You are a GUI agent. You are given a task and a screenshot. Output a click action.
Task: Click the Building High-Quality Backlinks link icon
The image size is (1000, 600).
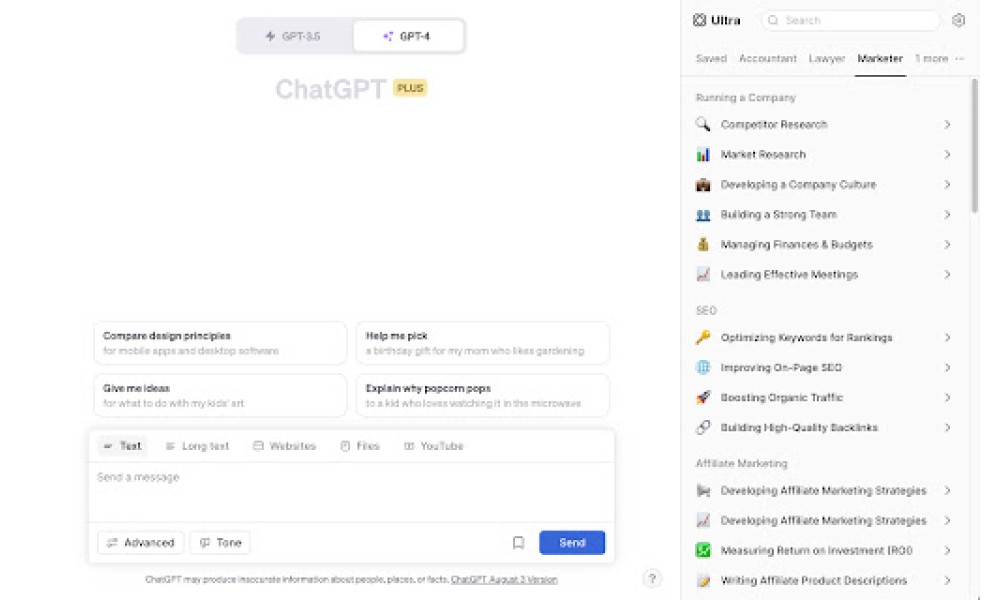coord(703,427)
